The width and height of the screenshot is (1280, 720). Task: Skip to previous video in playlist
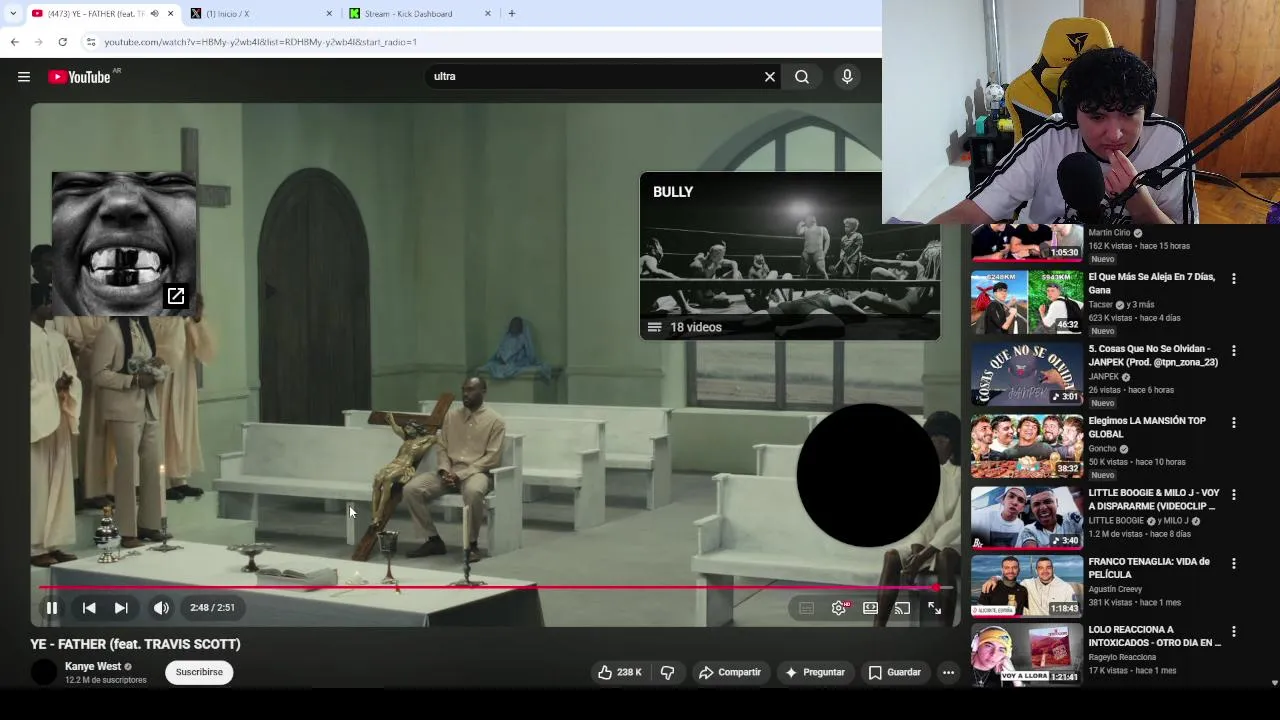(x=89, y=607)
